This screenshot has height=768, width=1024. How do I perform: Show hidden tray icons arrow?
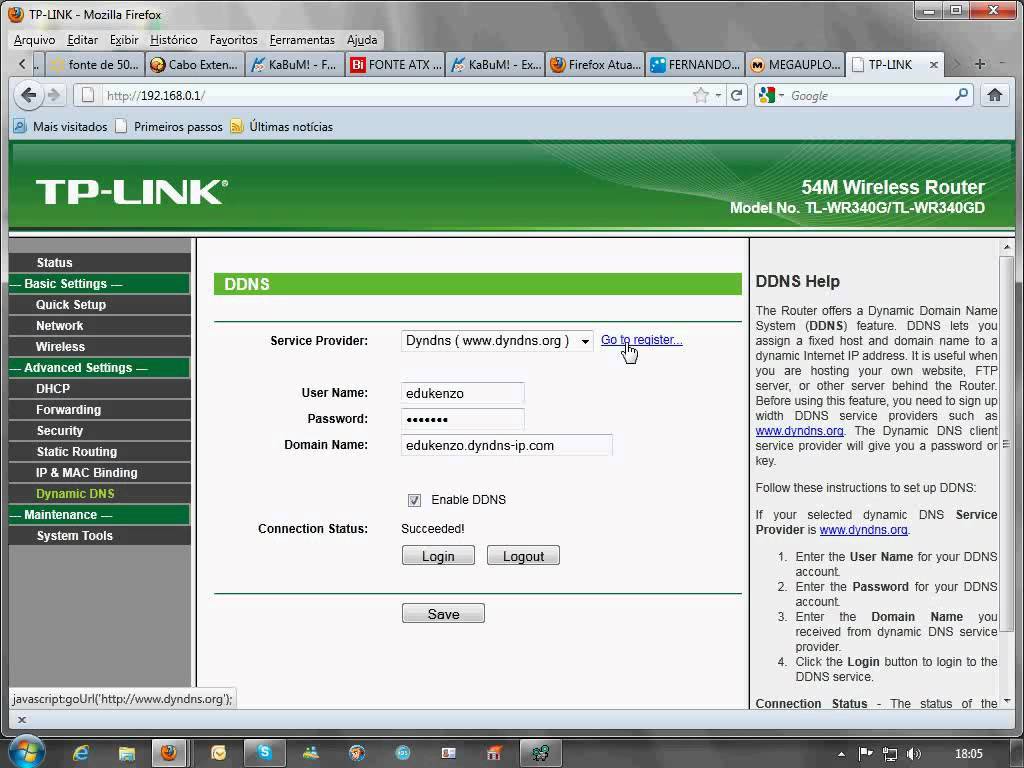pos(841,754)
